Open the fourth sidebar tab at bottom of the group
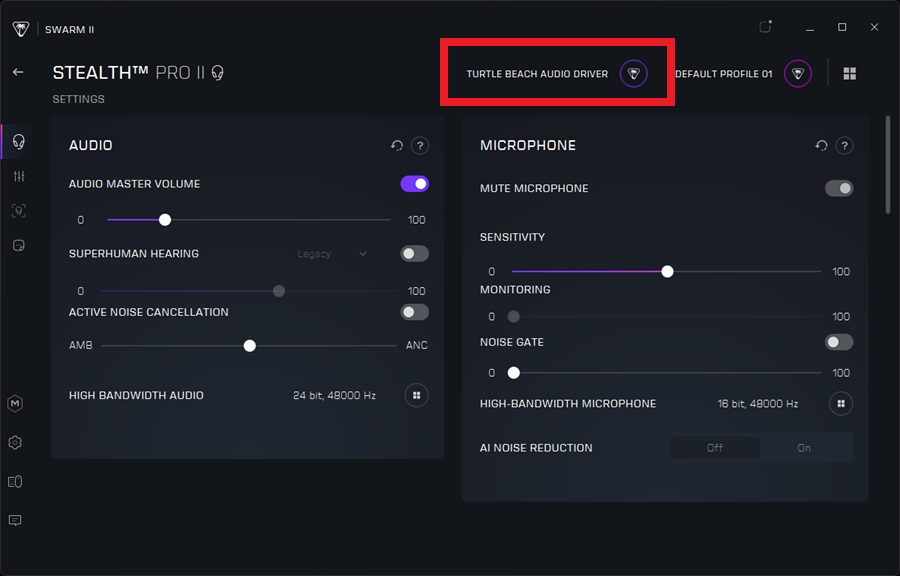Viewport: 900px width, 576px height. (x=19, y=246)
